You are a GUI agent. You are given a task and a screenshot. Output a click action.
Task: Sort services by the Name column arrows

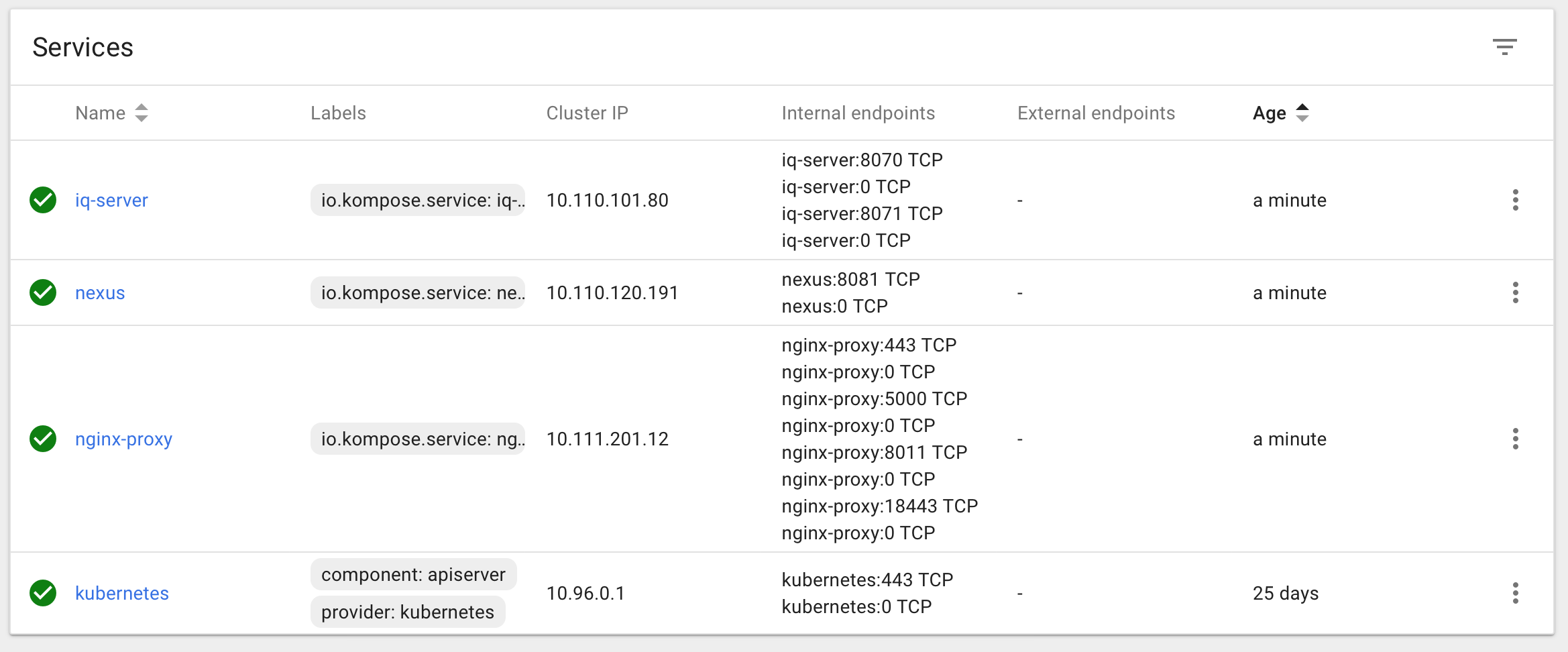141,113
